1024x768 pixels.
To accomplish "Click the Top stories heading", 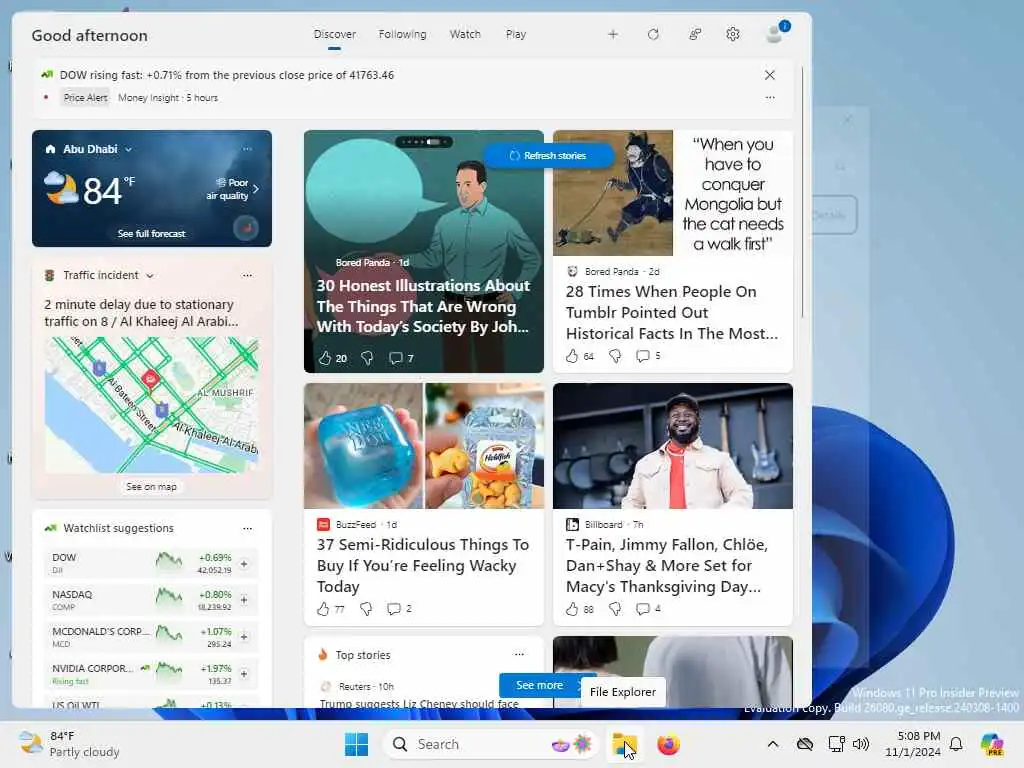I will pyautogui.click(x=363, y=655).
